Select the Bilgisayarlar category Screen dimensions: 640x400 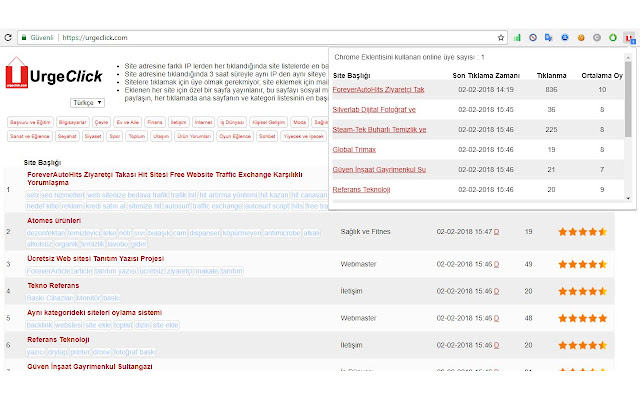(x=72, y=122)
